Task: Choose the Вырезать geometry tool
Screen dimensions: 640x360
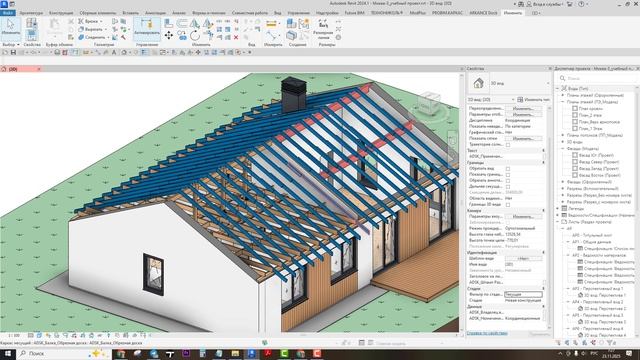Action: click(92, 29)
